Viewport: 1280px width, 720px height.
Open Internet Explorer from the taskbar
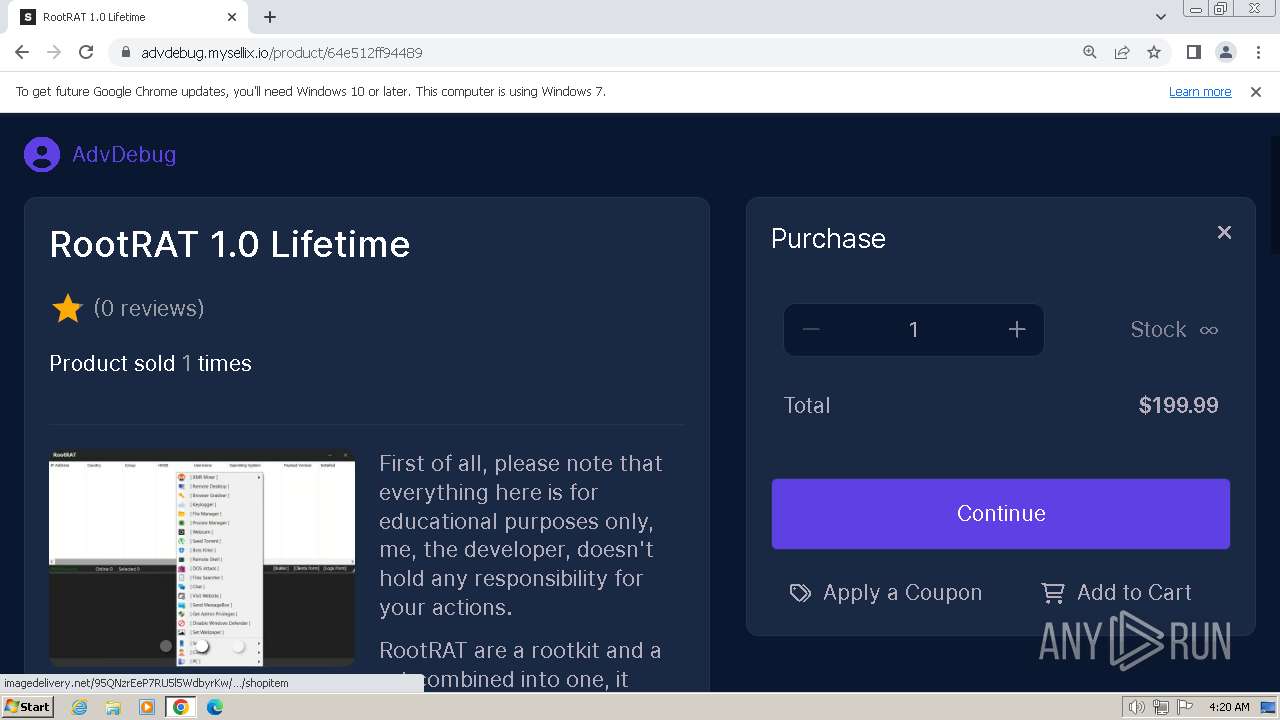(x=80, y=707)
